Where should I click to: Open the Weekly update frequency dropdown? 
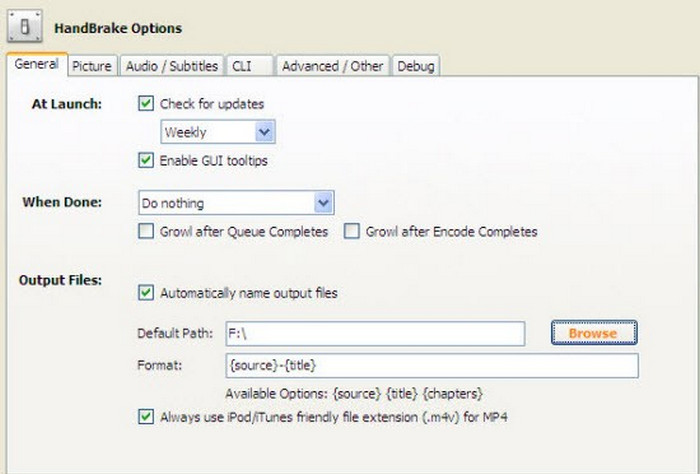[x=218, y=132]
